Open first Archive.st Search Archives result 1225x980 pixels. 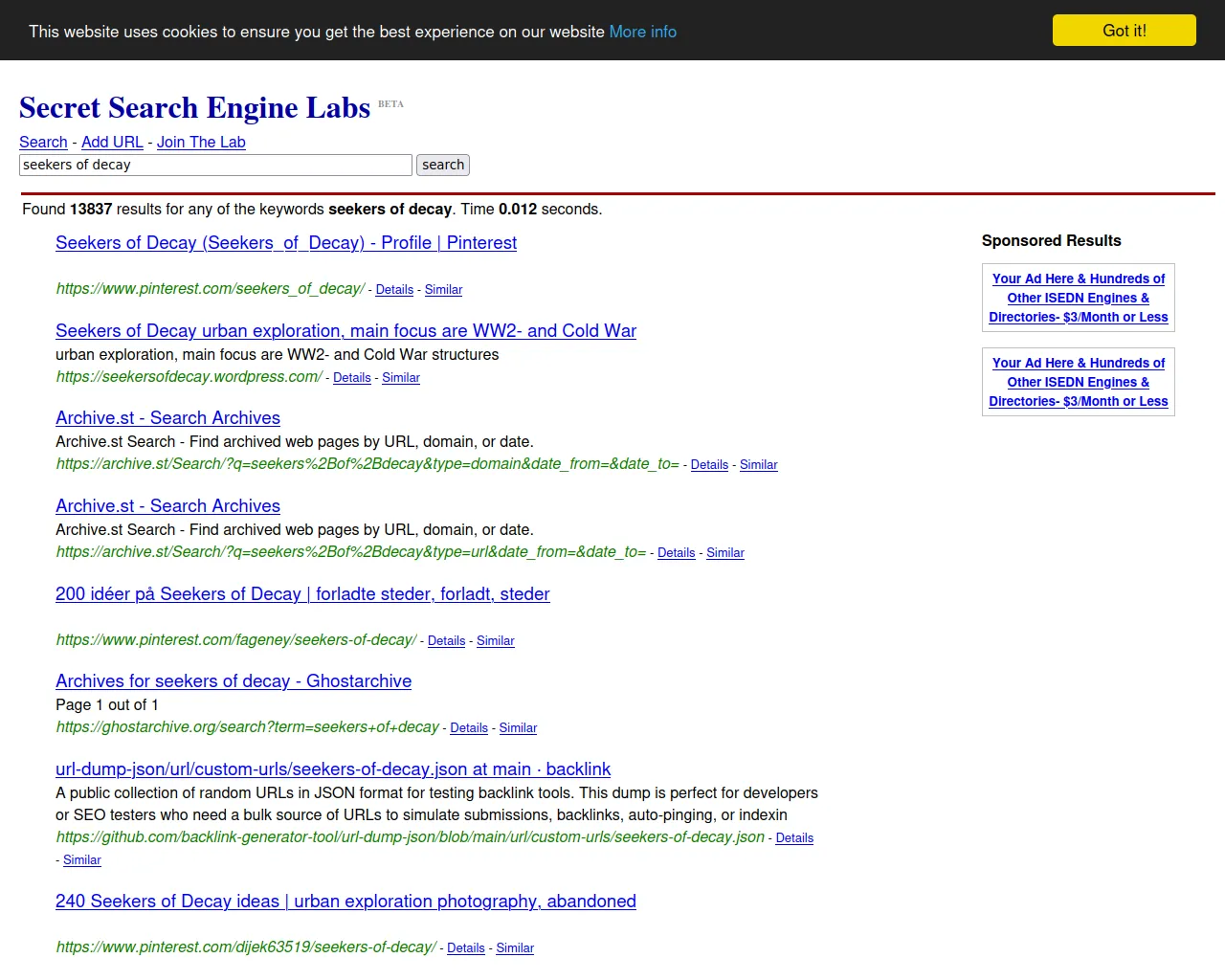[167, 418]
